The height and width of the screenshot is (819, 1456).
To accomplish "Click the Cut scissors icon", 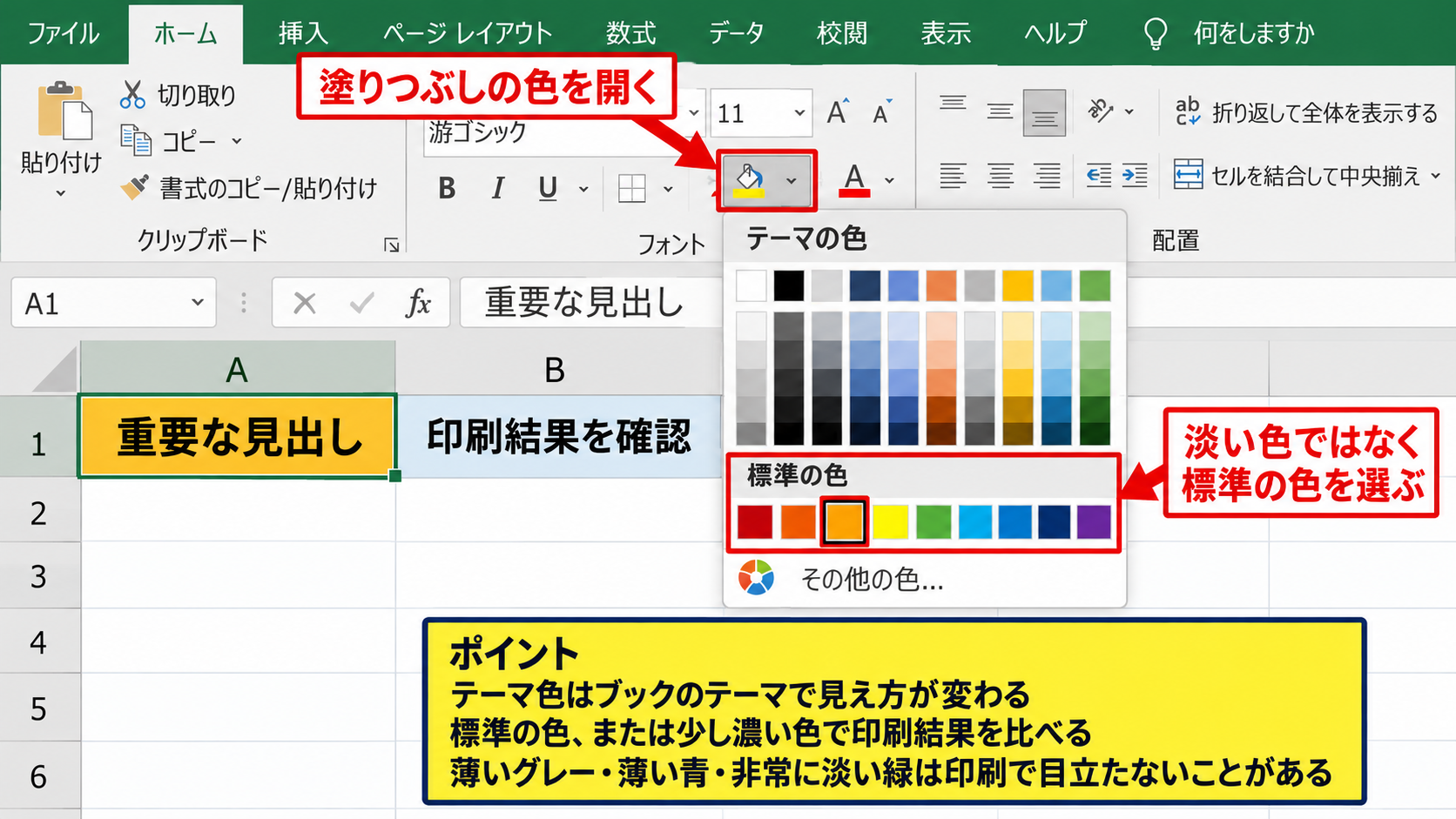I will [132, 94].
